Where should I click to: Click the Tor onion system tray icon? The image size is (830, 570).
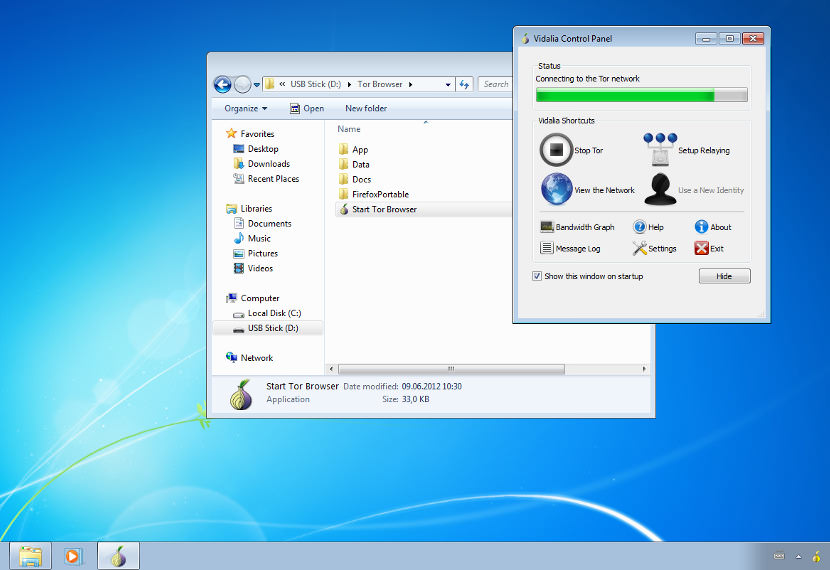(x=817, y=556)
